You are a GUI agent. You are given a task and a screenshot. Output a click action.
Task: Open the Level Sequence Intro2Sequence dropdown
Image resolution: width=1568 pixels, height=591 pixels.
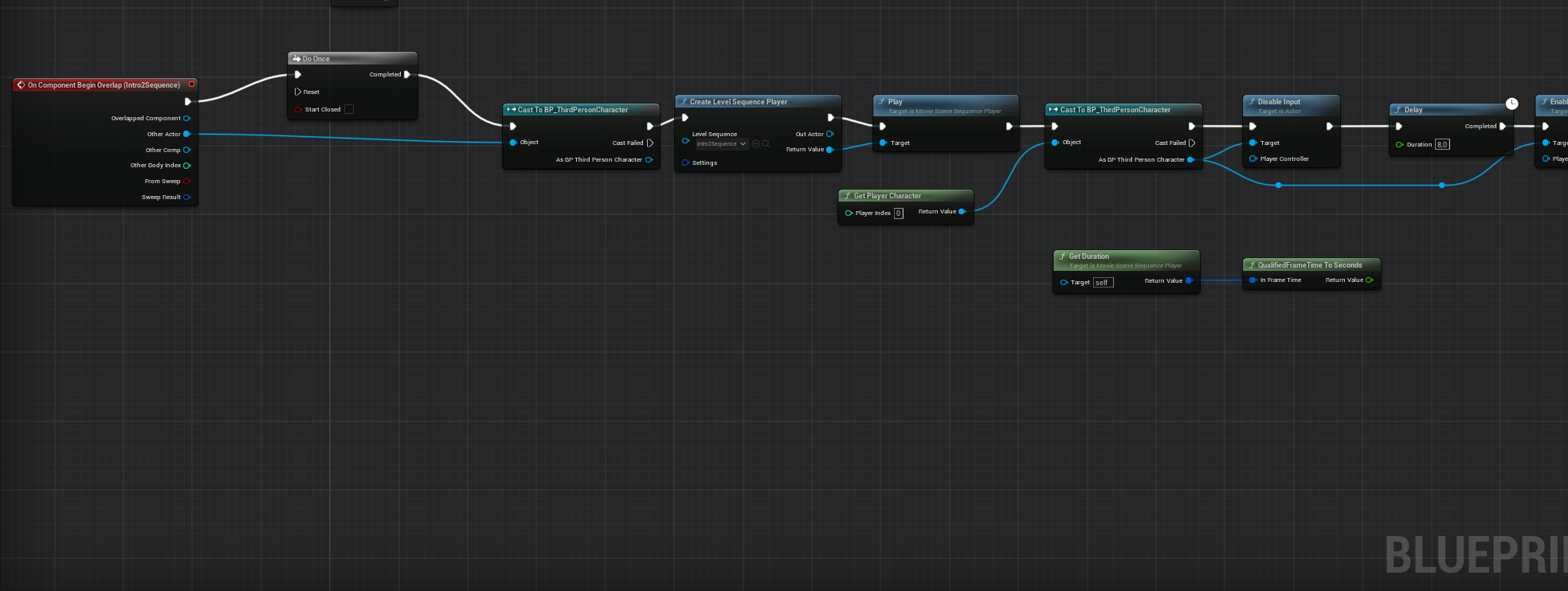coord(720,144)
